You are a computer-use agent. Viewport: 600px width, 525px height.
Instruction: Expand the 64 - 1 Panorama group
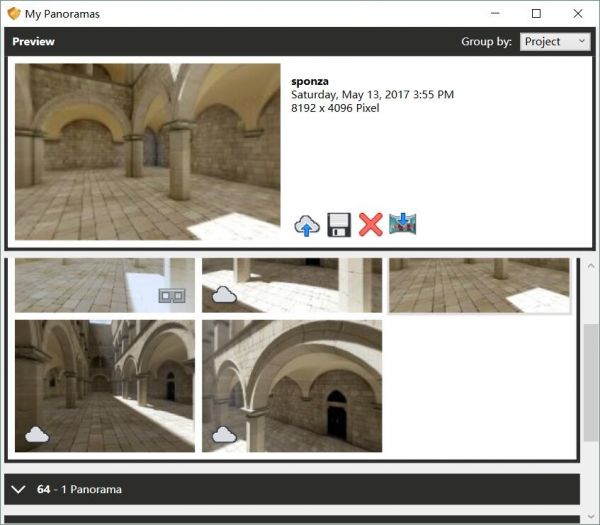[292, 489]
